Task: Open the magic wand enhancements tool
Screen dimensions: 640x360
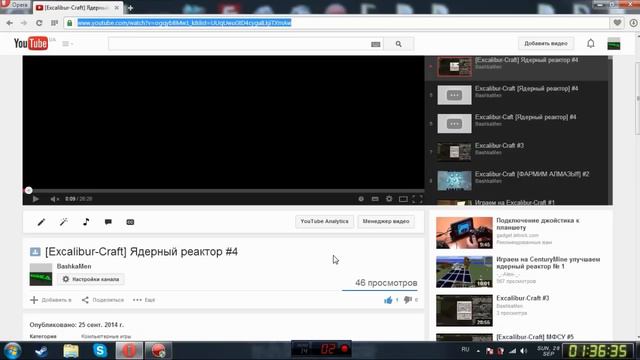Action: click(x=63, y=222)
